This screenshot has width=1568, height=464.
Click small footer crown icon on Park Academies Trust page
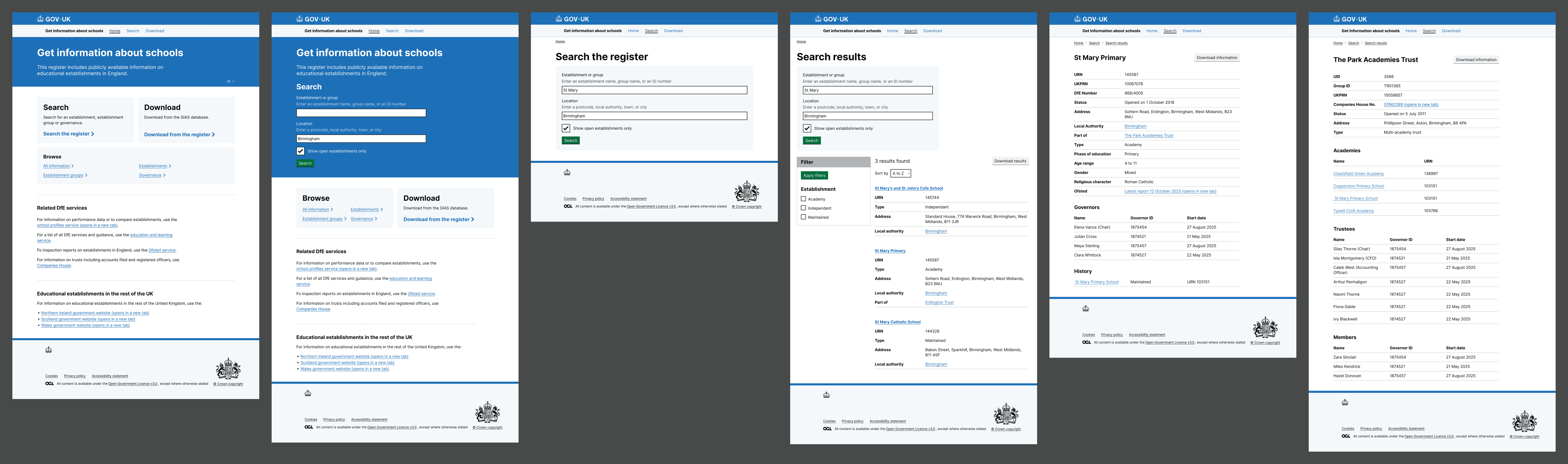(x=1345, y=403)
